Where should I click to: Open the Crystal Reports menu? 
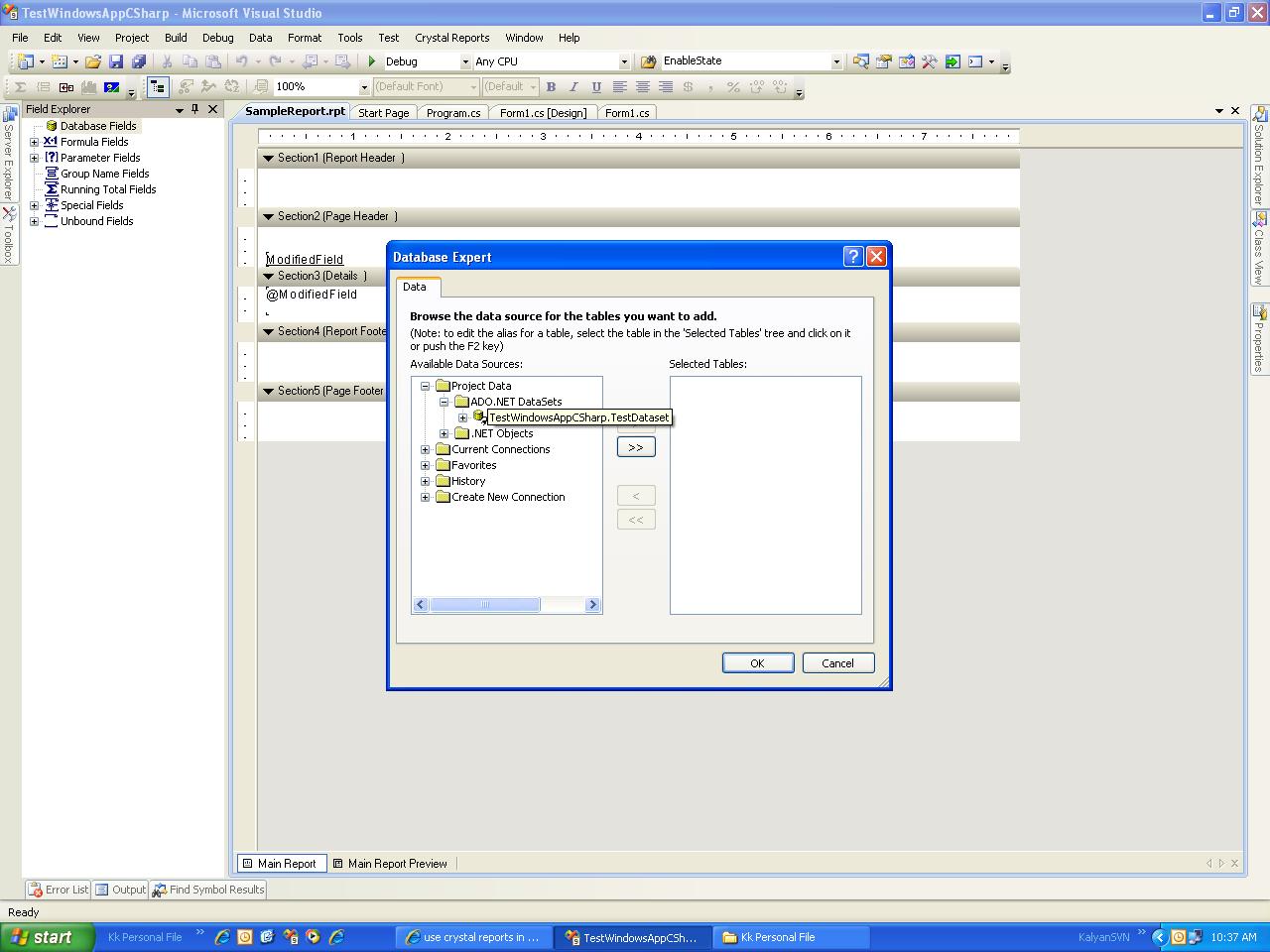click(x=452, y=38)
